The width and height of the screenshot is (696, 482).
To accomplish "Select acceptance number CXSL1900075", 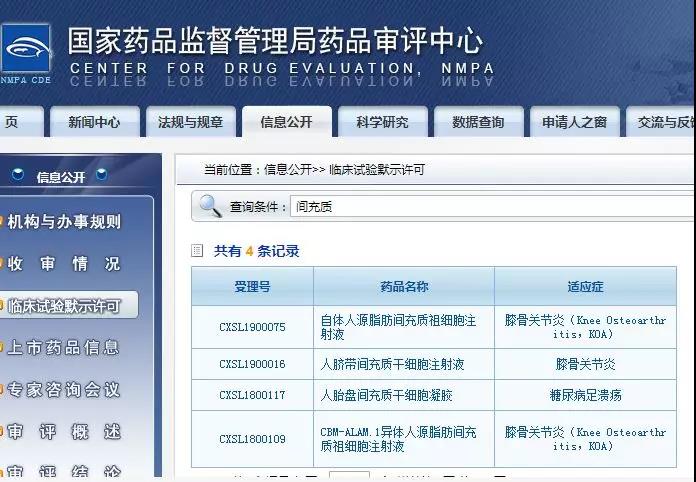I will [252, 327].
